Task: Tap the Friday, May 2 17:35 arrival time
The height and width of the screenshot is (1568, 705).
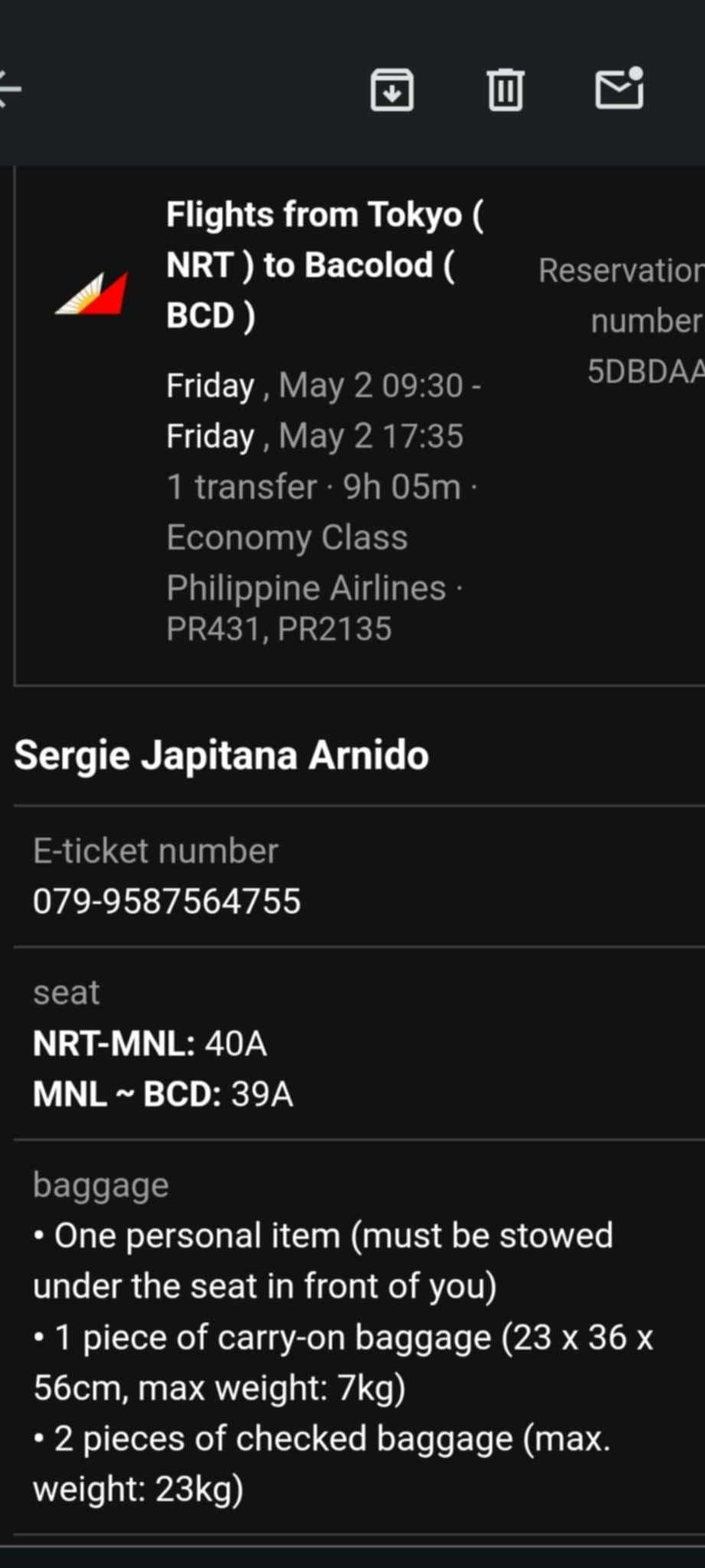Action: pyautogui.click(x=315, y=436)
